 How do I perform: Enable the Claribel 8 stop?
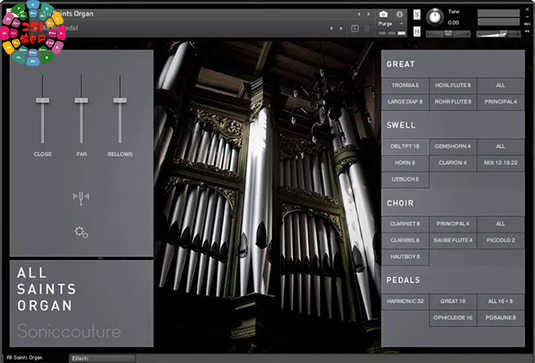[405, 240]
